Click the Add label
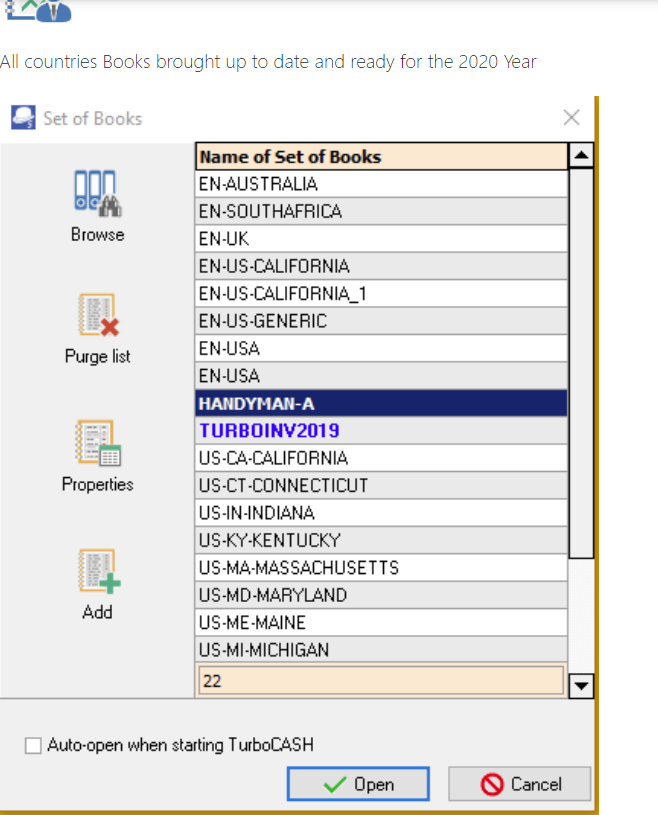 (97, 612)
